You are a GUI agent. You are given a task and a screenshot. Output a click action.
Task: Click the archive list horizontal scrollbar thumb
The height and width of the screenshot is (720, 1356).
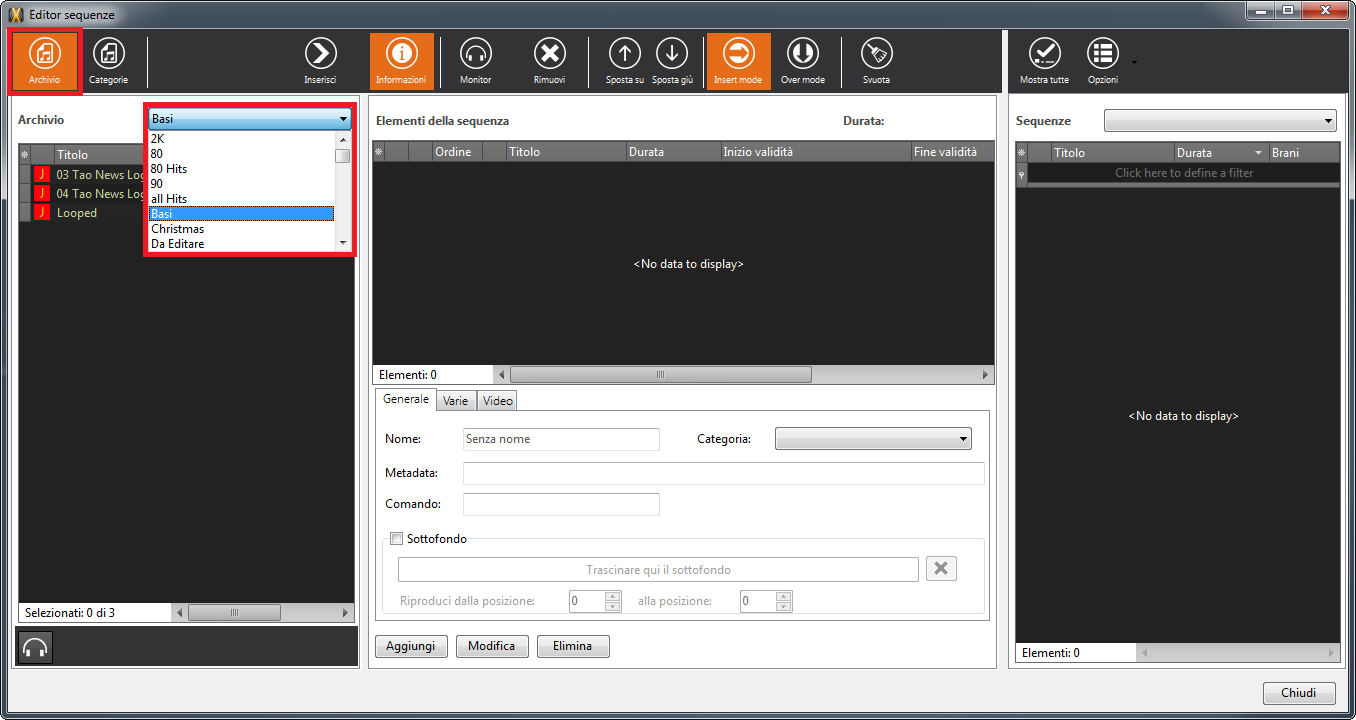click(x=235, y=612)
